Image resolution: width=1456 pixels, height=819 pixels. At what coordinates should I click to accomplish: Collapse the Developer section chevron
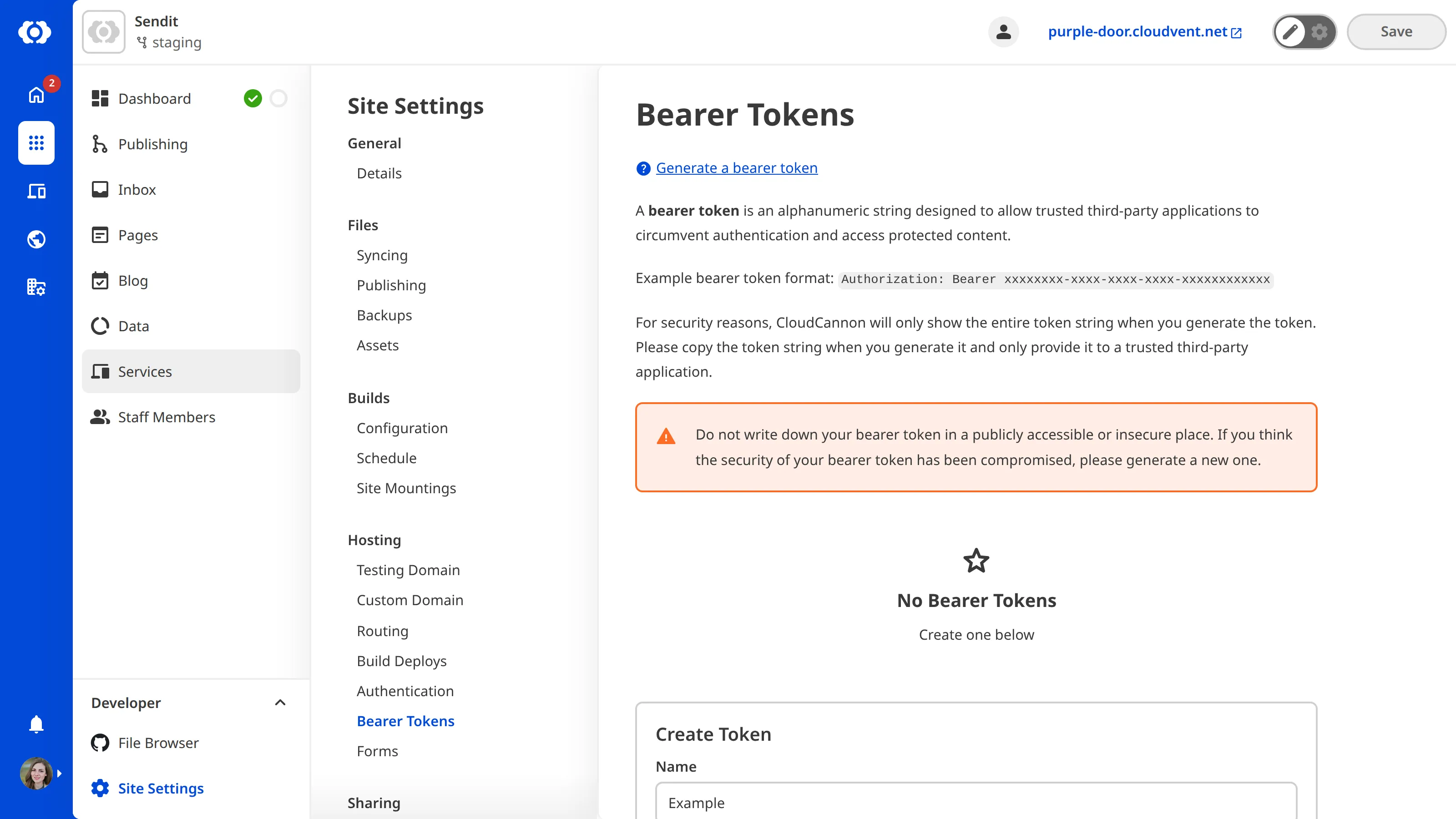pos(280,703)
